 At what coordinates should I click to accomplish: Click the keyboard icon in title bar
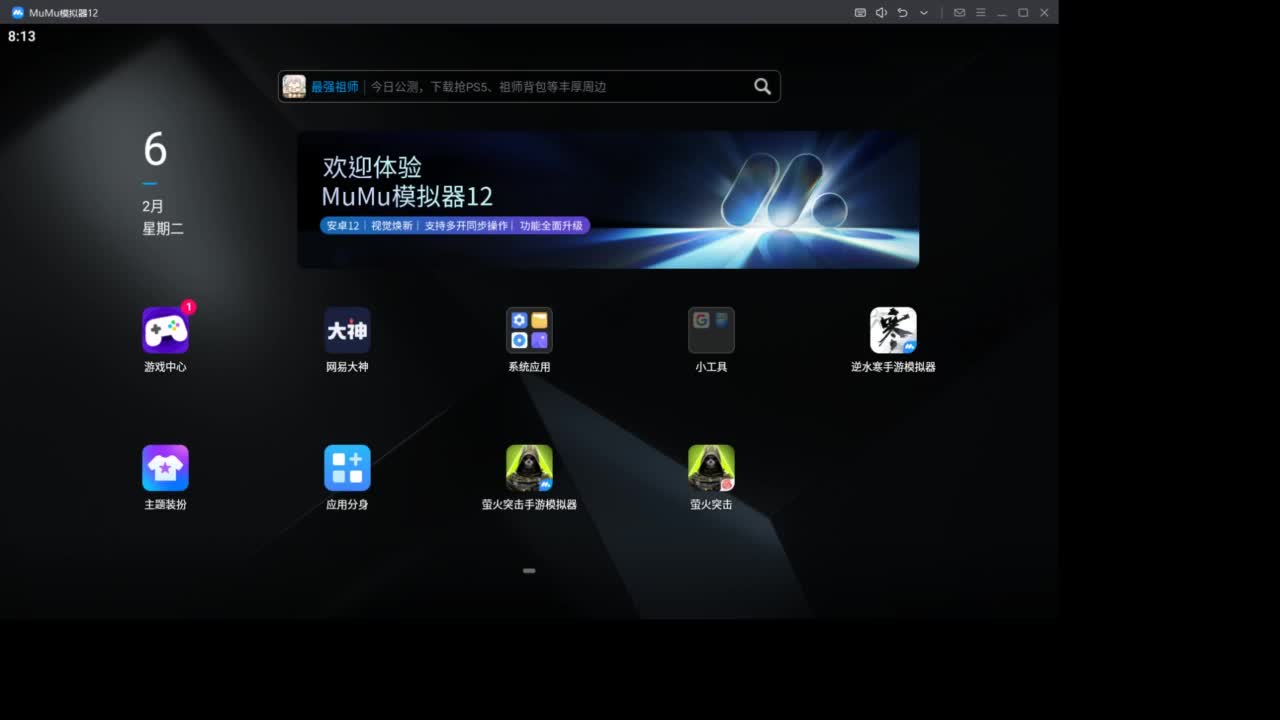point(860,12)
